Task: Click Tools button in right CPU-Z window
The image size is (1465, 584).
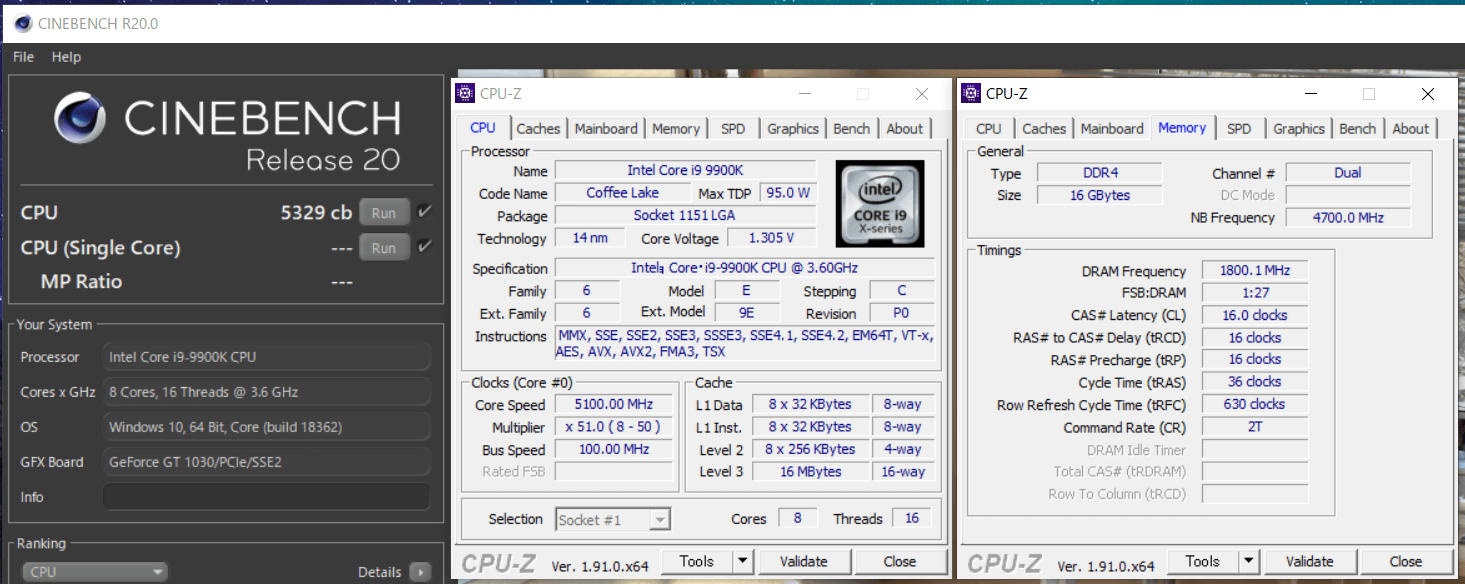Action: 1203,561
